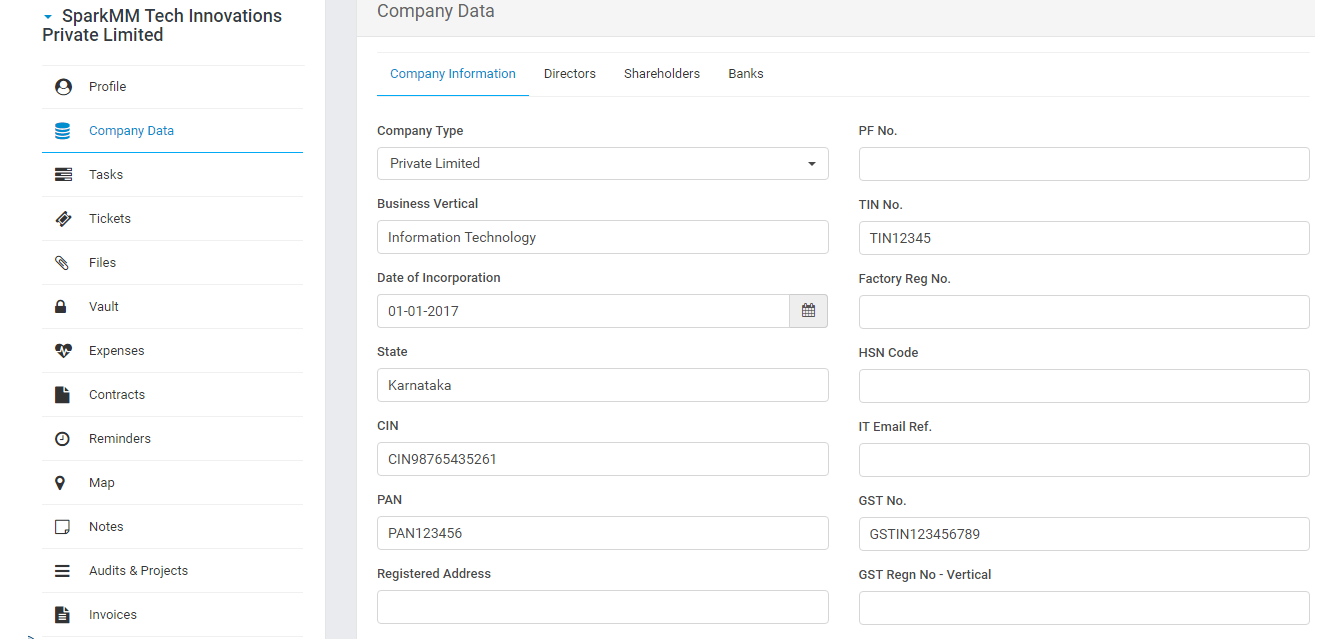Open calendar picker for Date of Incorporation
This screenshot has width=1343, height=639.
(808, 311)
